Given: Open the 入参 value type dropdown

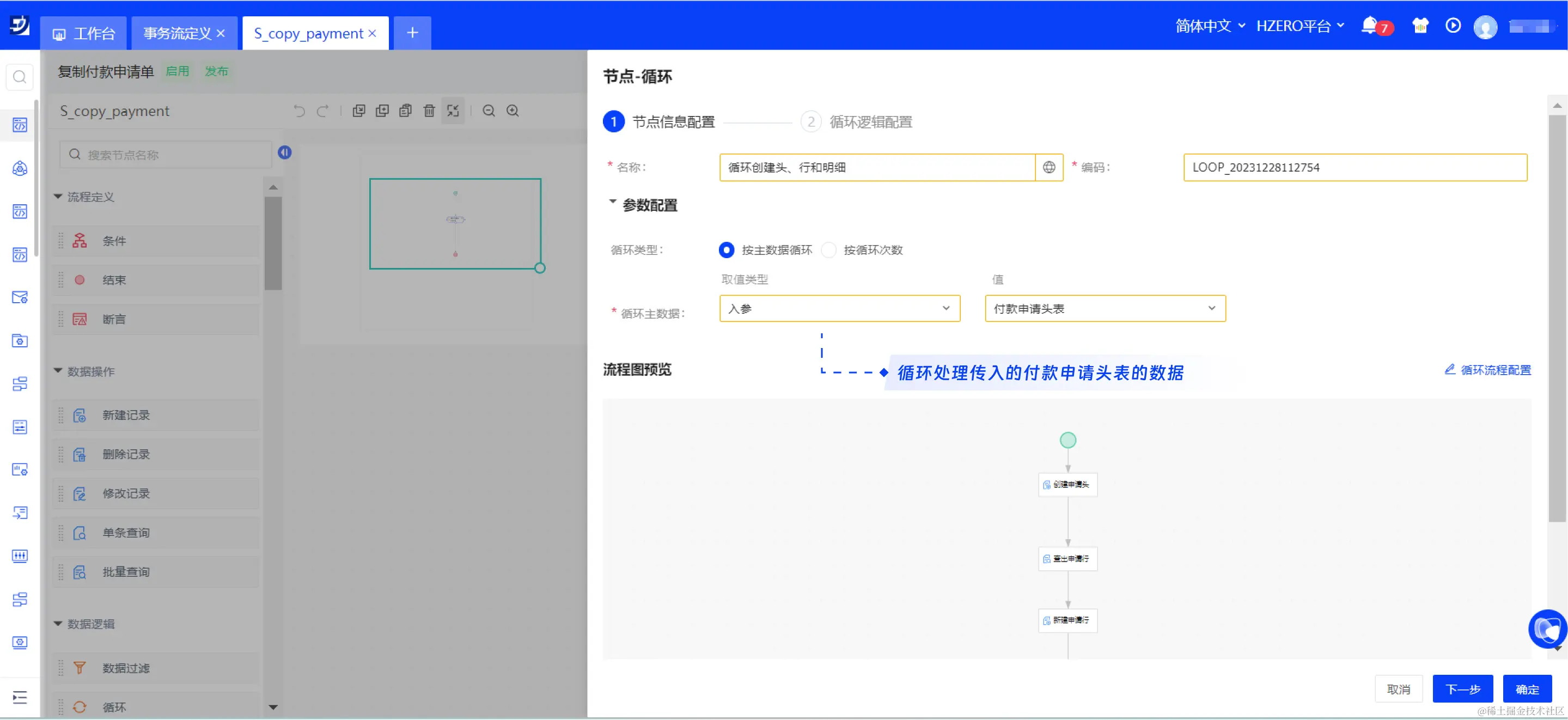Looking at the screenshot, I should tap(839, 309).
